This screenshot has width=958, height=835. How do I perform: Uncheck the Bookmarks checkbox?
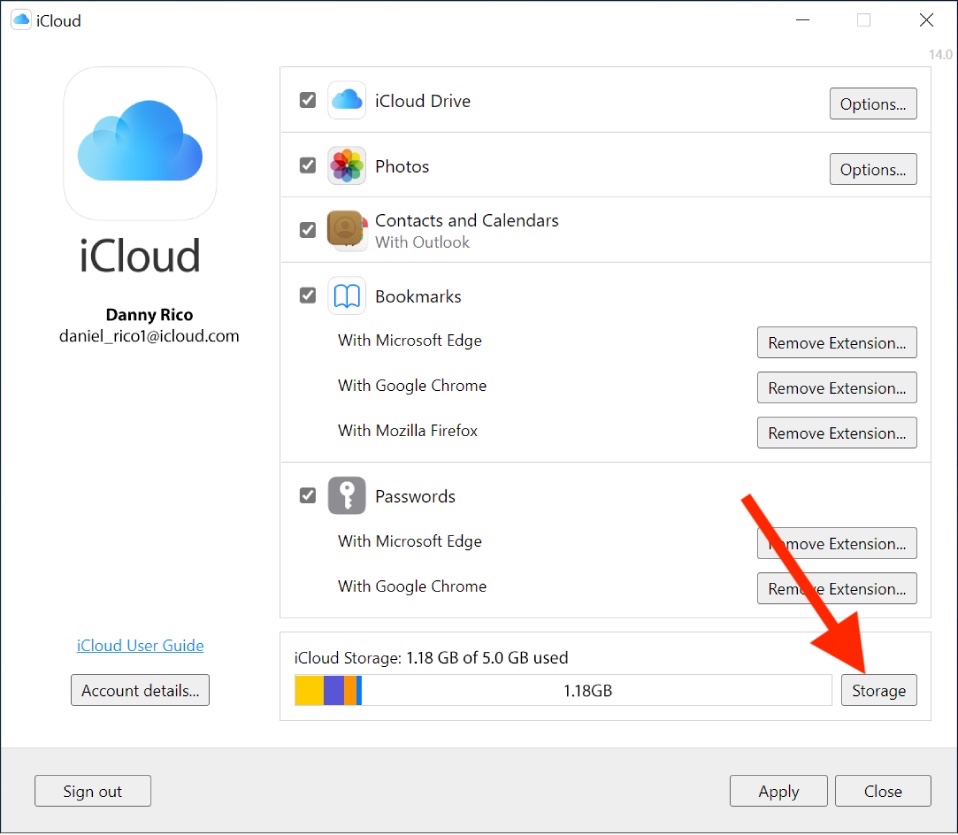coord(307,296)
